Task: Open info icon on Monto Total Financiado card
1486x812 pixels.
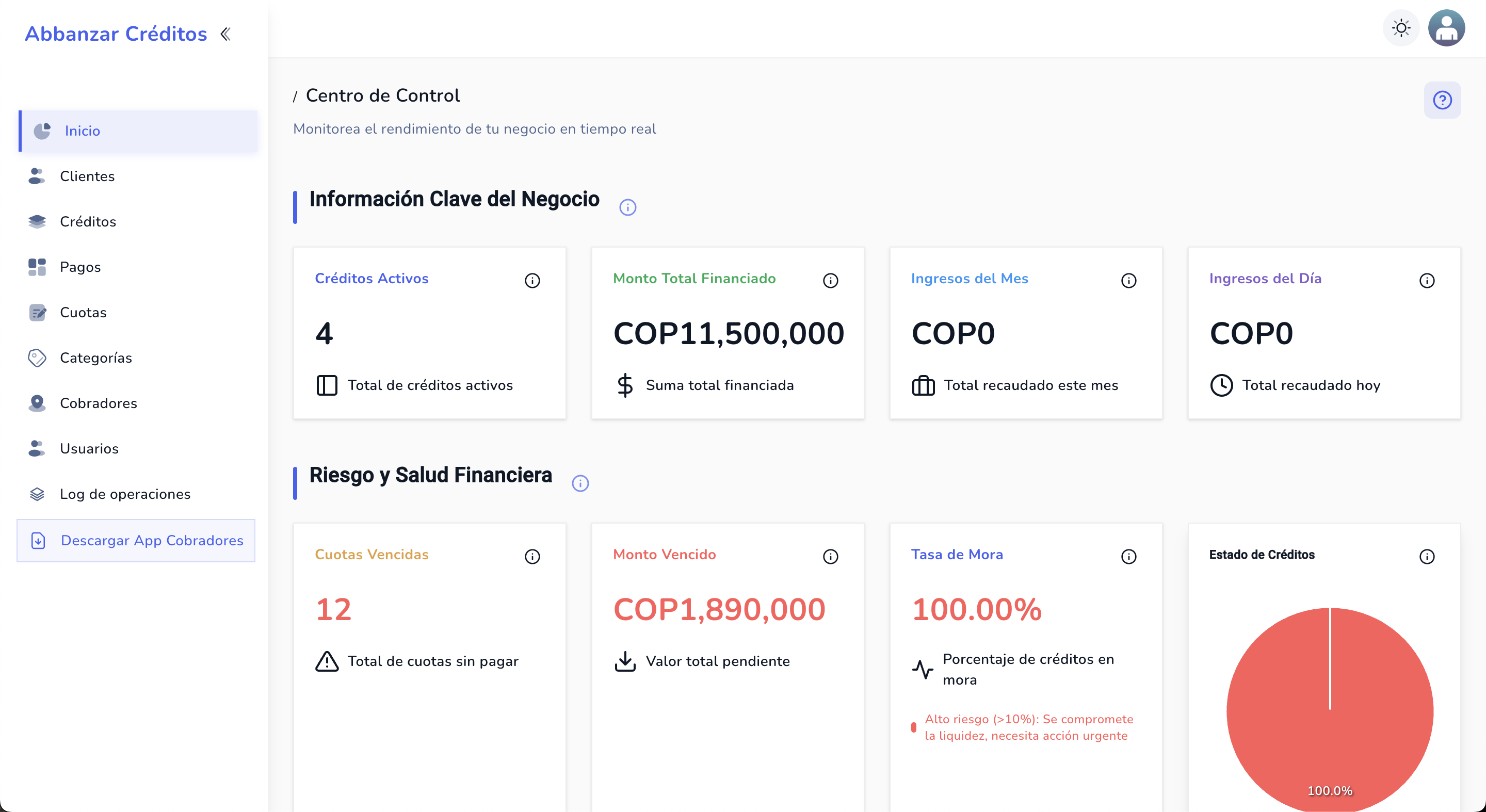Action: (831, 280)
